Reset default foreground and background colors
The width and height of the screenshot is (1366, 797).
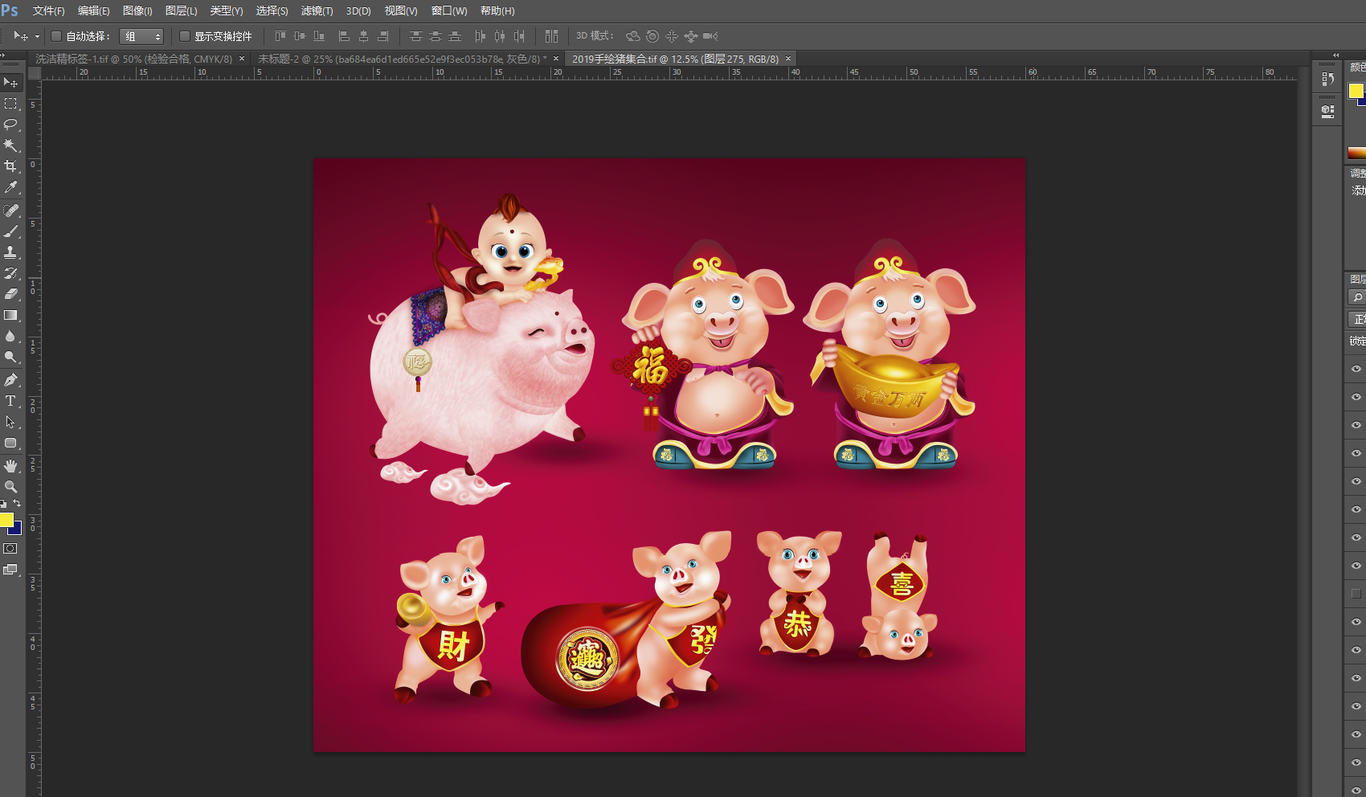pos(4,504)
